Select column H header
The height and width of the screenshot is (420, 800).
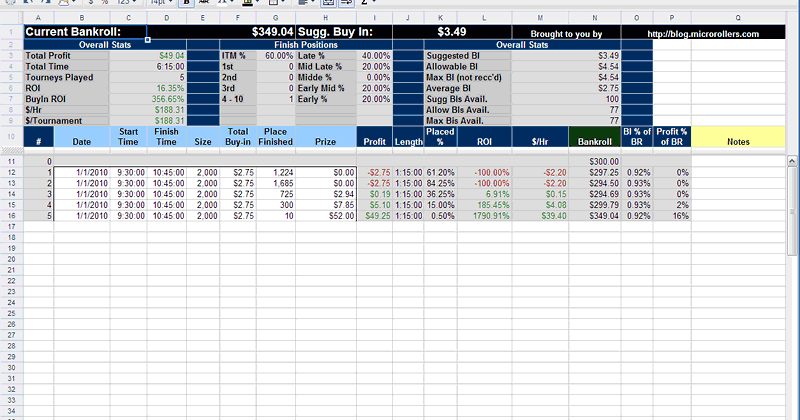(326, 18)
